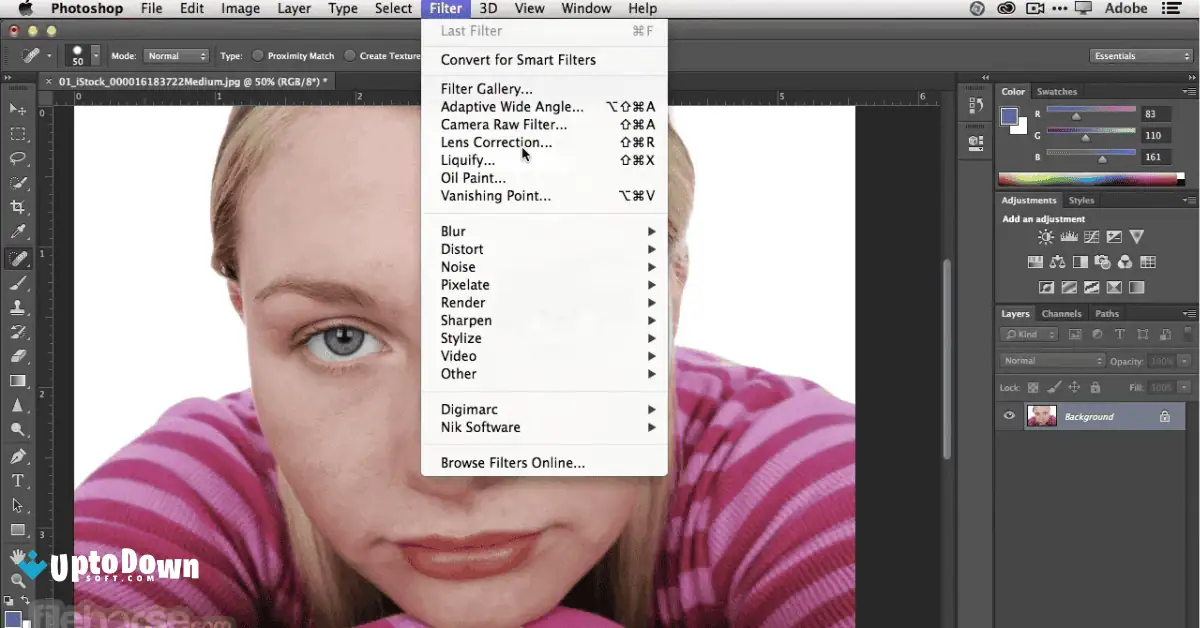The image size is (1200, 628).
Task: Open the Mode dropdown in the options bar
Action: click(176, 55)
